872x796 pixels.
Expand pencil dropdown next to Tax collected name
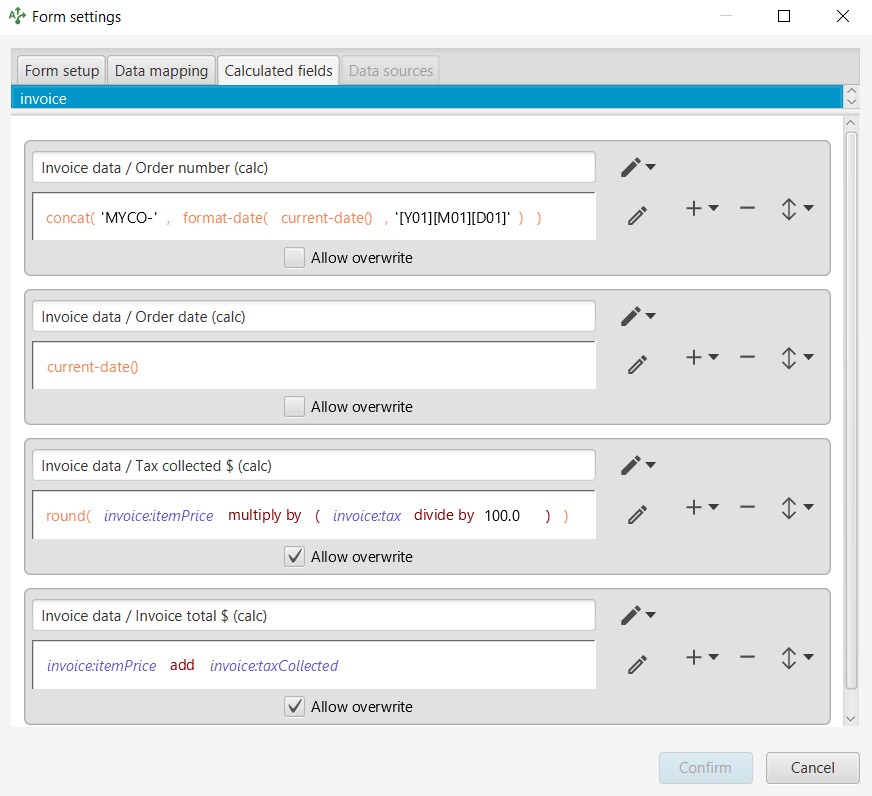point(637,465)
